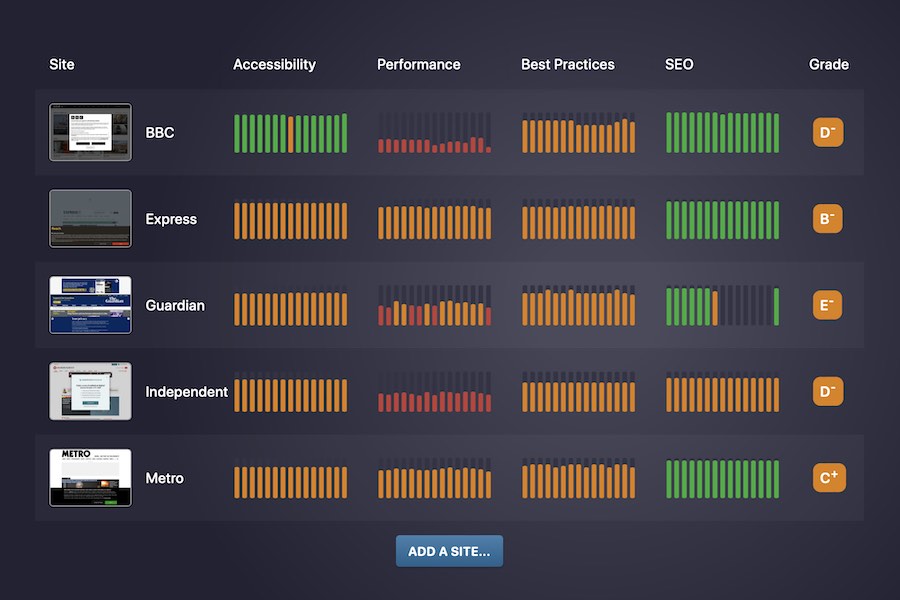
Task: Select the Guardian site name
Action: [x=175, y=305]
